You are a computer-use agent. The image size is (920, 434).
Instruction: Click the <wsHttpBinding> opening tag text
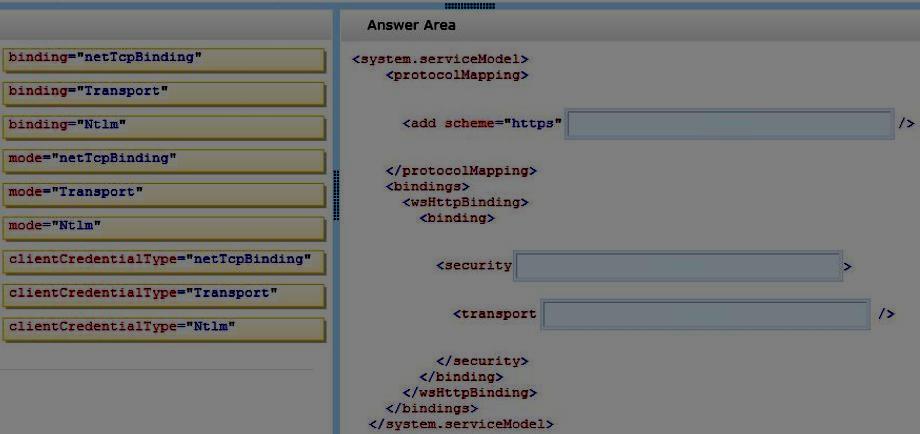point(466,202)
